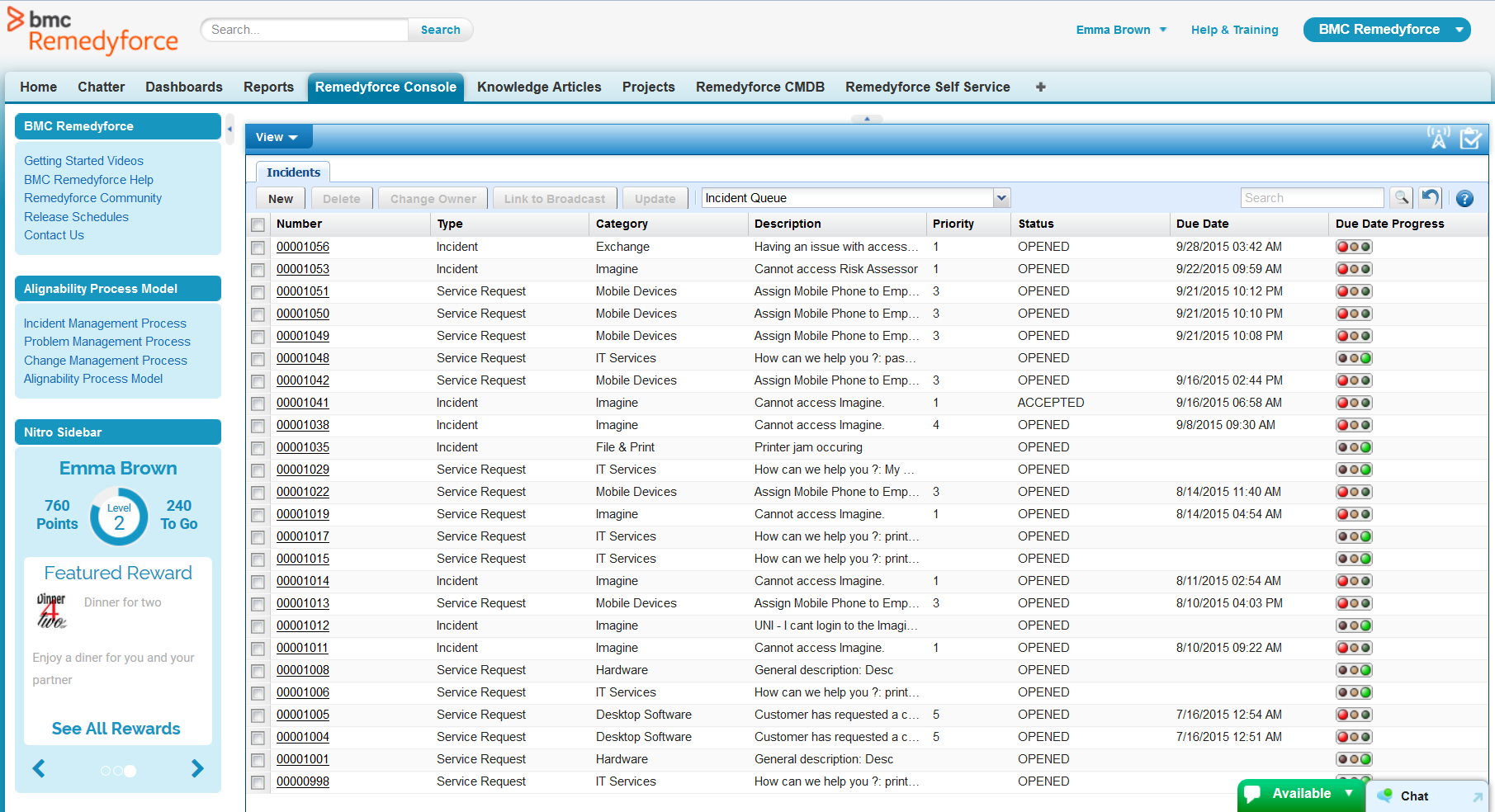Click See All Rewards link
Screen dimensions: 1495x812
click(x=116, y=729)
